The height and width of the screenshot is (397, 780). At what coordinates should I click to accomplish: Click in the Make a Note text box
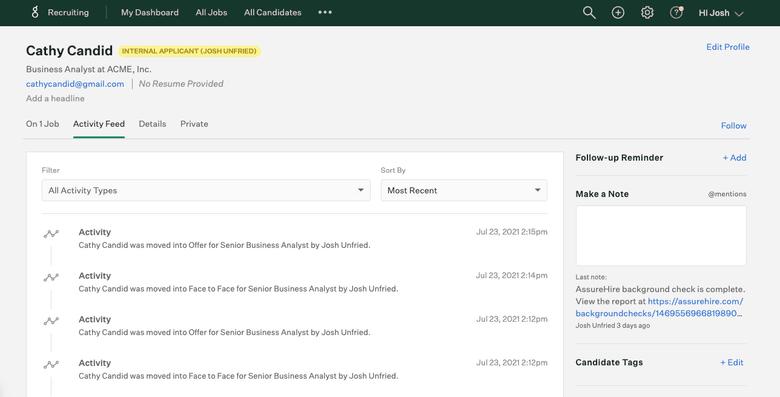tap(661, 236)
